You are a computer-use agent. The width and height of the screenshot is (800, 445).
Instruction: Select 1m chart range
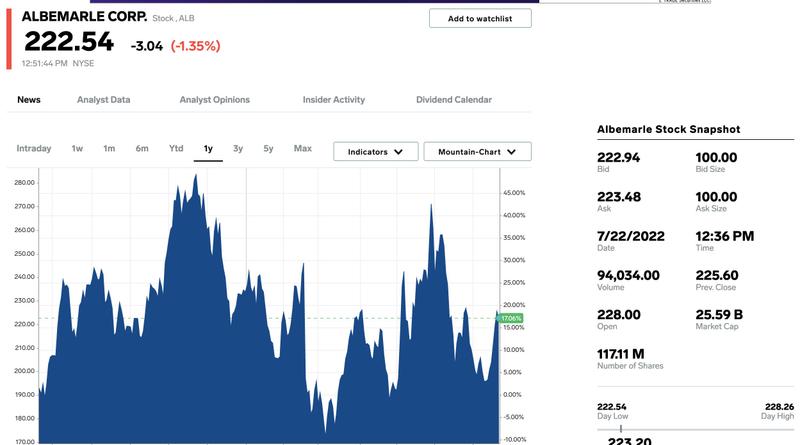click(109, 149)
